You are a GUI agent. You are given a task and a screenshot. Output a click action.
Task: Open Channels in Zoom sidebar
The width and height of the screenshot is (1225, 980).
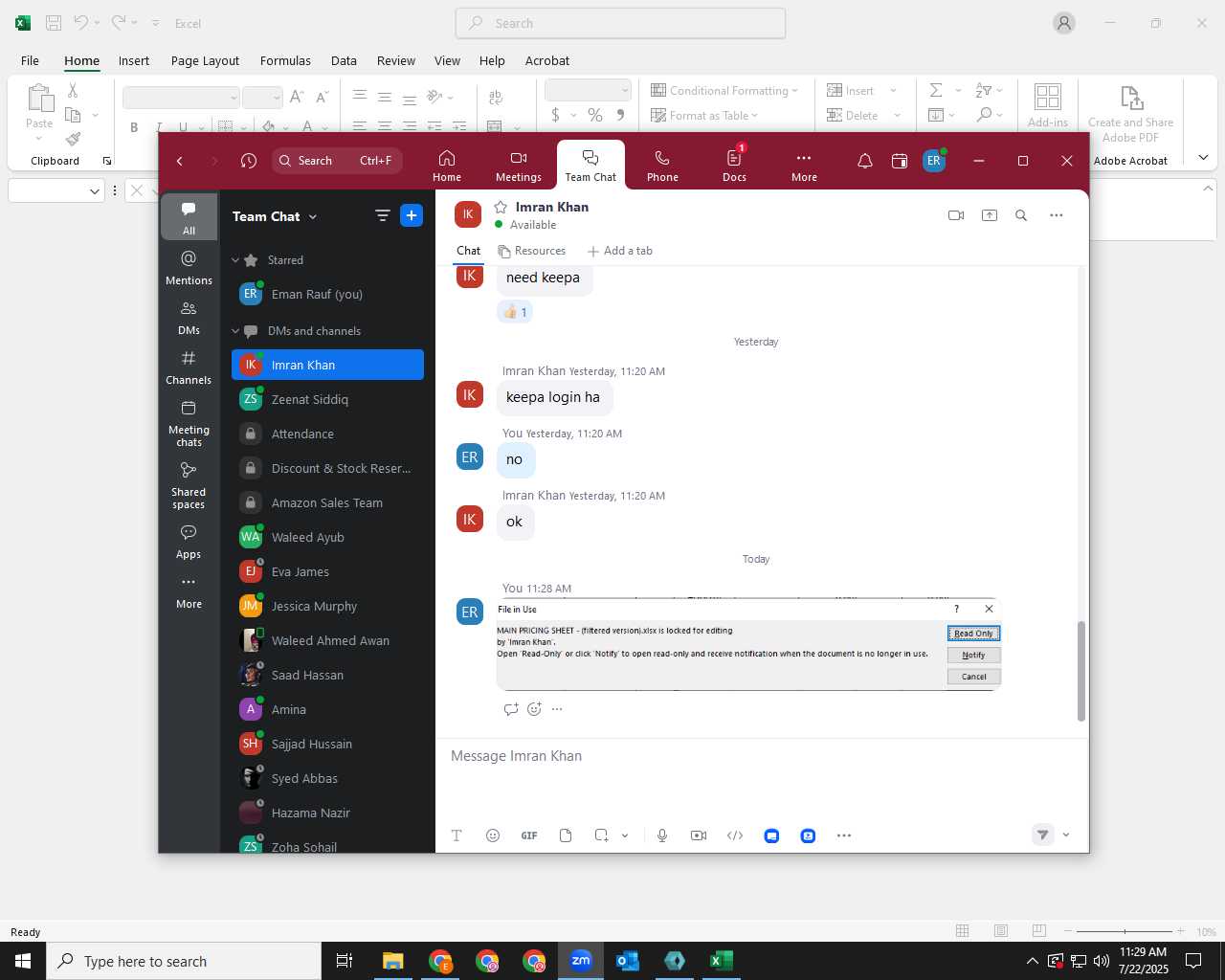click(x=189, y=367)
